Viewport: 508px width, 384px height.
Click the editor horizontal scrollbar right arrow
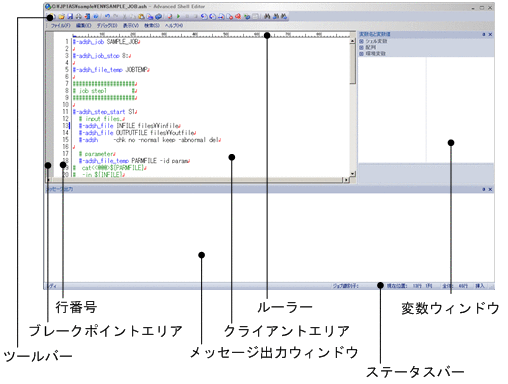(x=346, y=180)
